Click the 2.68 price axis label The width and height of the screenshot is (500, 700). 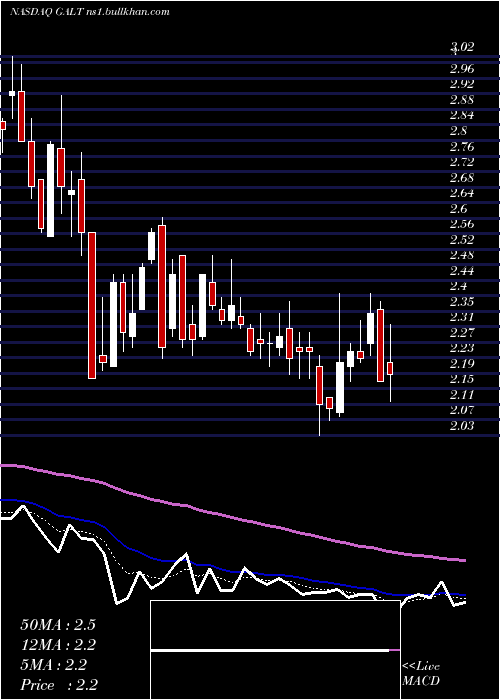click(x=462, y=178)
